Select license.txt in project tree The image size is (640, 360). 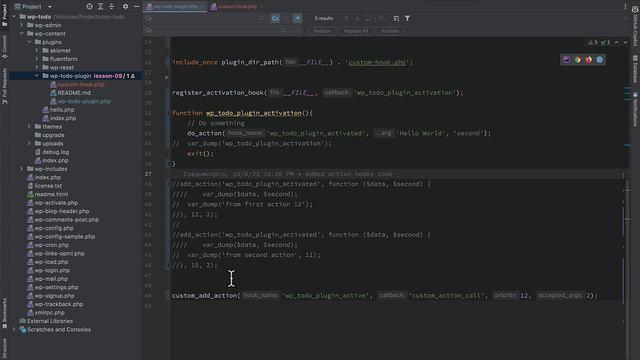pyautogui.click(x=48, y=186)
